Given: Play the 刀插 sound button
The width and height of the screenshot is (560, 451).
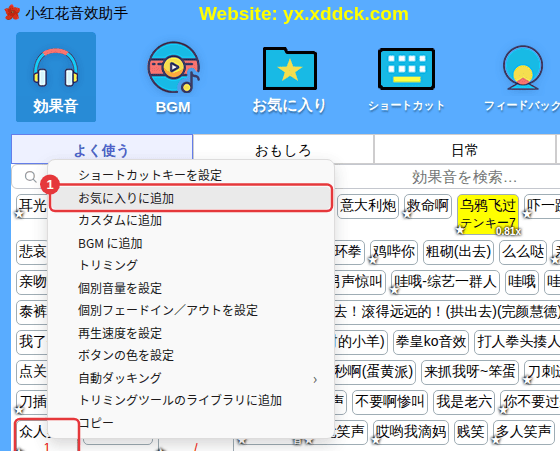Looking at the screenshot, I should [32, 402].
